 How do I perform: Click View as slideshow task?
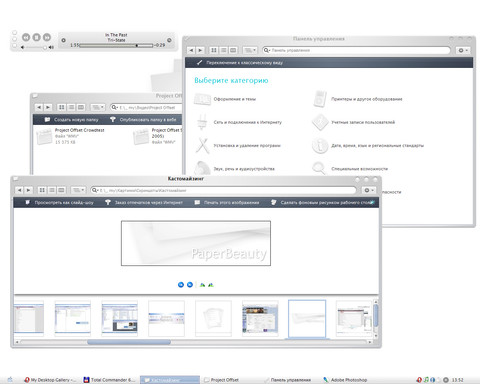pos(60,202)
